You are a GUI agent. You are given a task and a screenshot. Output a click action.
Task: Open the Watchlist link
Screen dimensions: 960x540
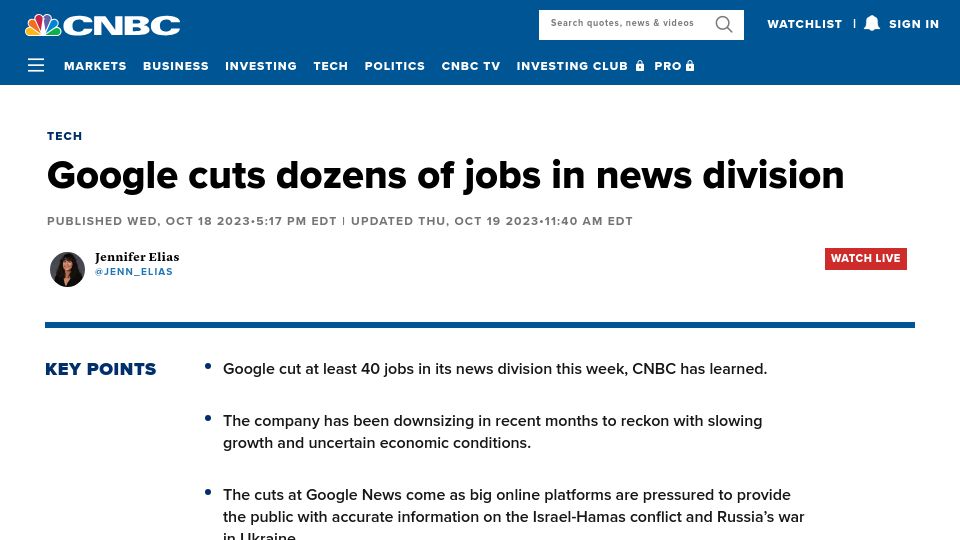pyautogui.click(x=804, y=24)
